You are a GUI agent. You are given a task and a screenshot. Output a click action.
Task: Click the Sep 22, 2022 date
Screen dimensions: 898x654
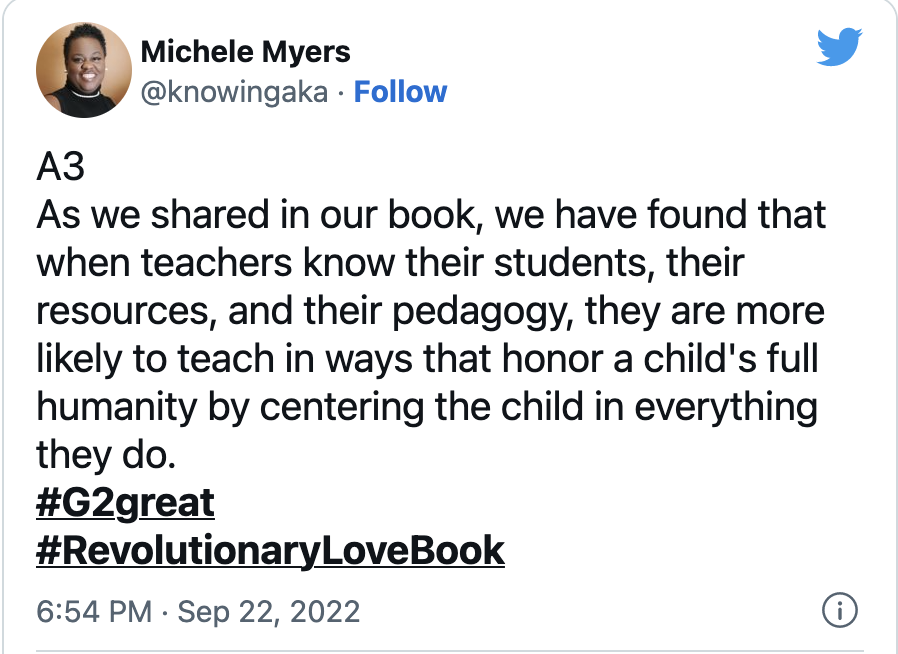click(269, 612)
